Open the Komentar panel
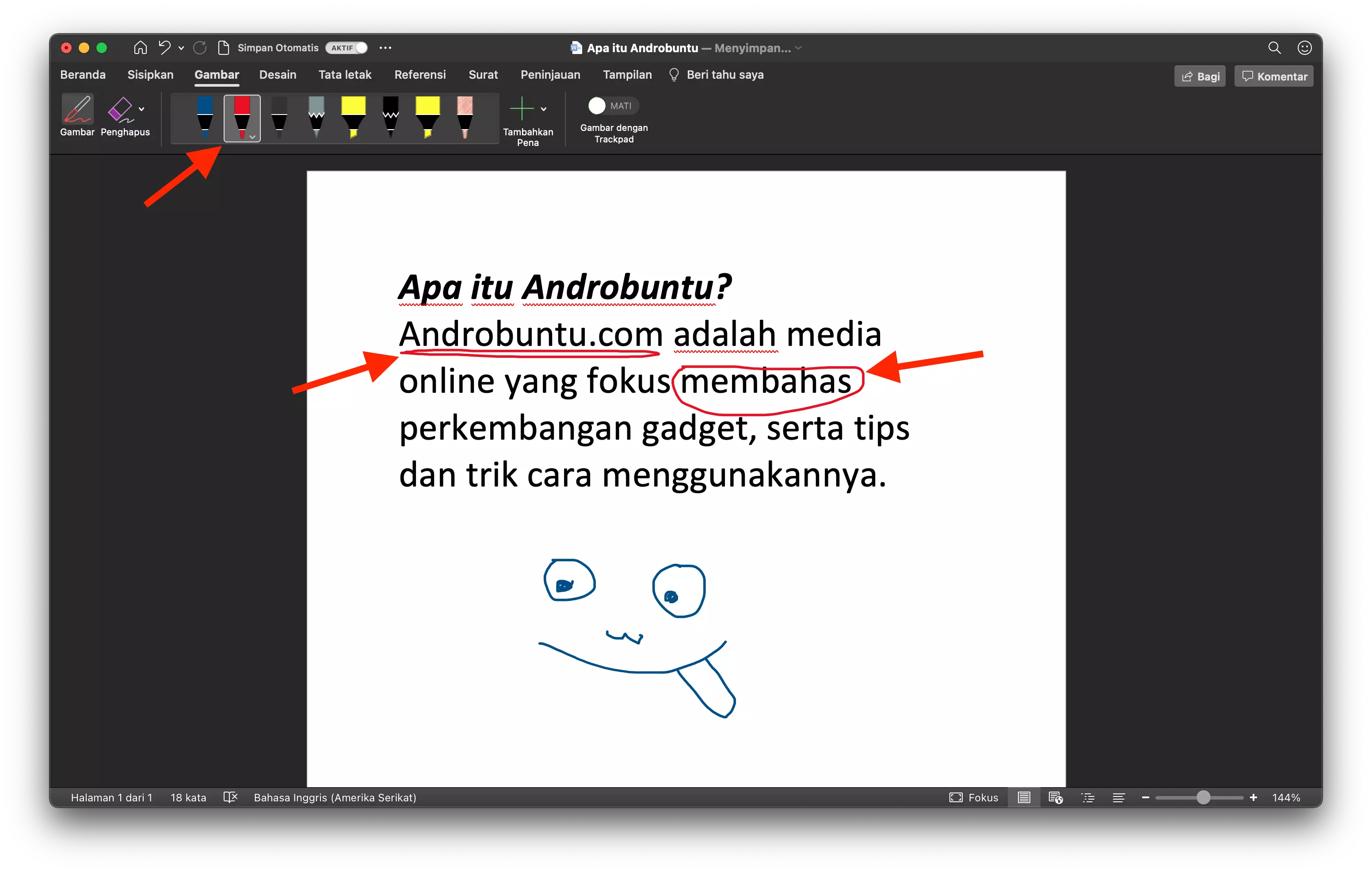 (x=1273, y=76)
